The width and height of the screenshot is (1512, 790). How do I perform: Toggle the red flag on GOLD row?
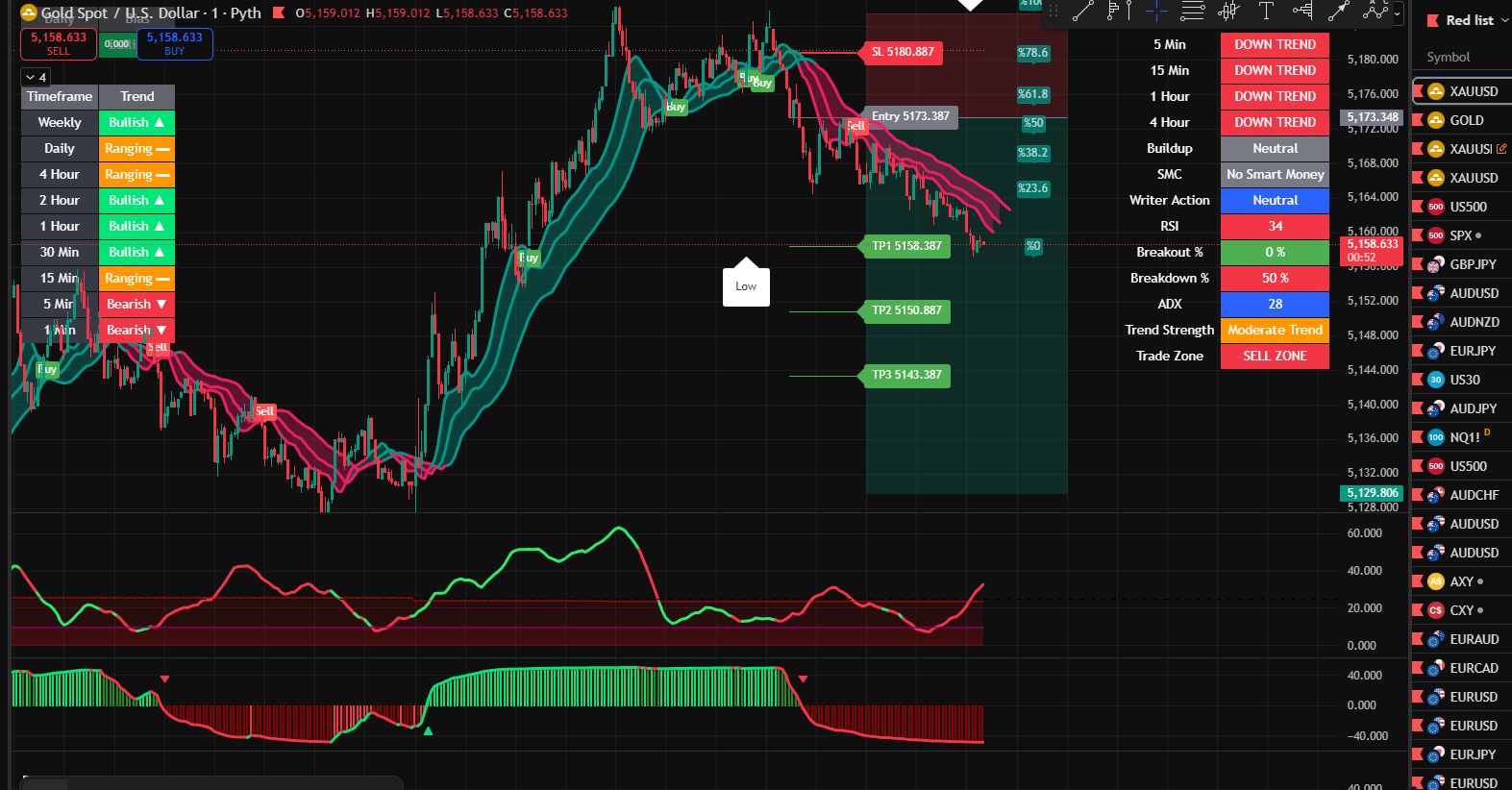coord(1417,120)
